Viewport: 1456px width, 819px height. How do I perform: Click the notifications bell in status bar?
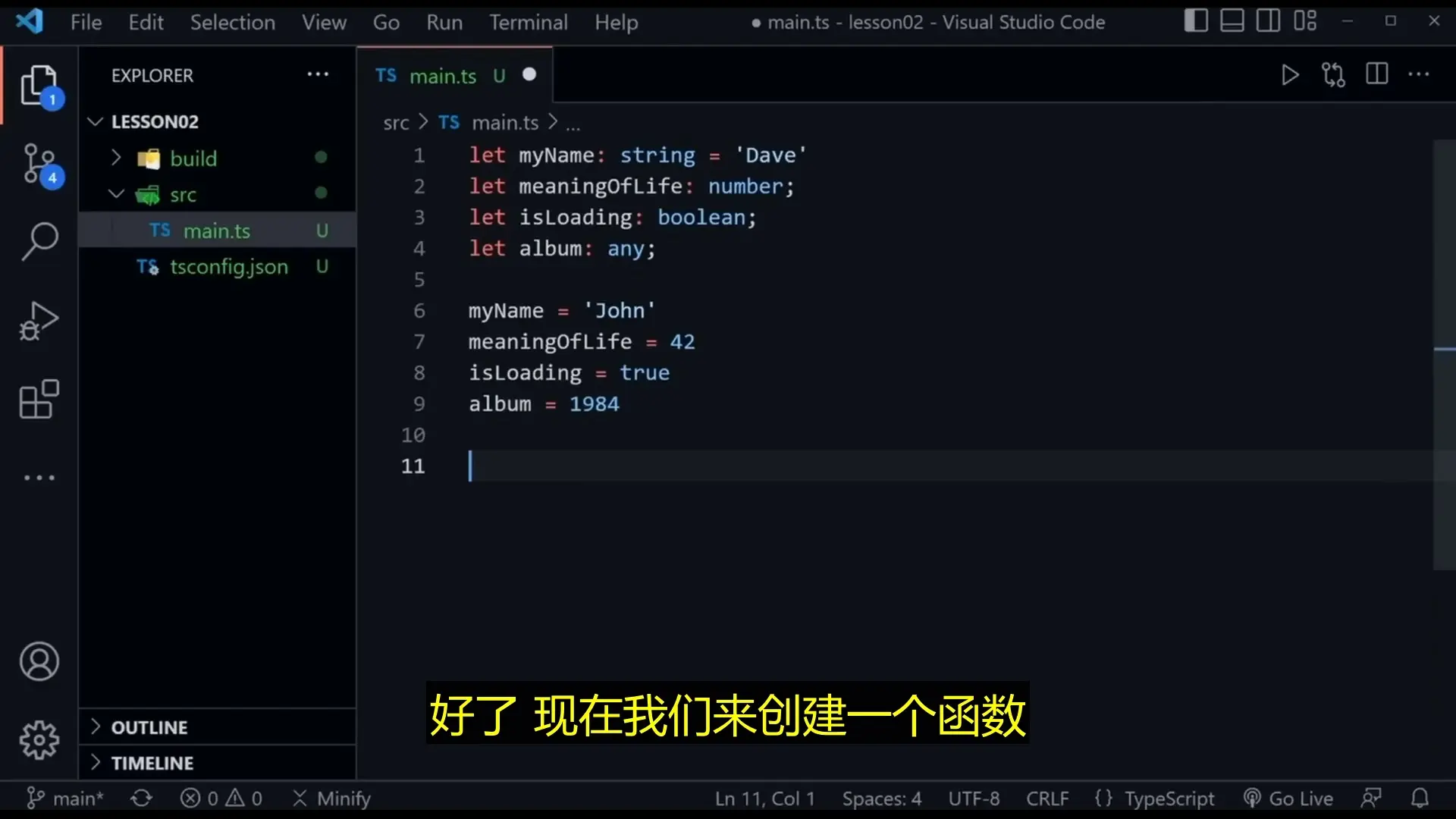(1420, 798)
